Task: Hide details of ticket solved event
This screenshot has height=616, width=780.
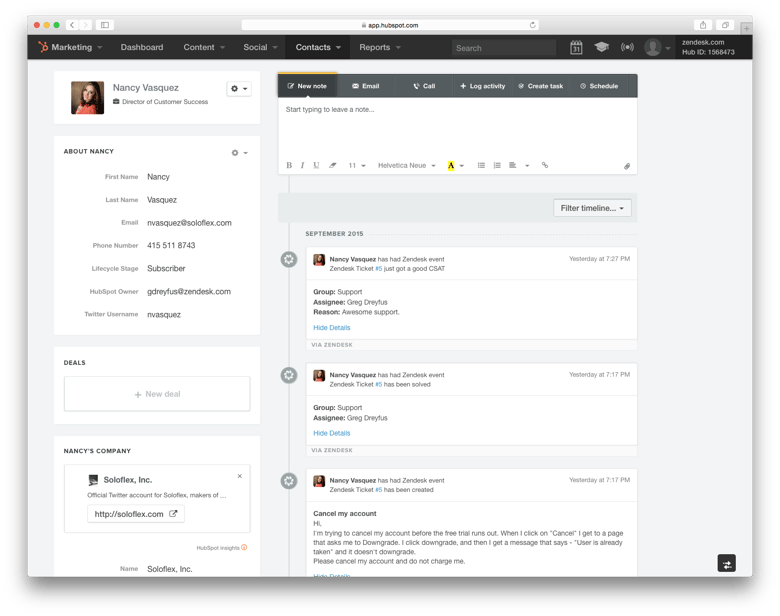Action: click(x=332, y=433)
